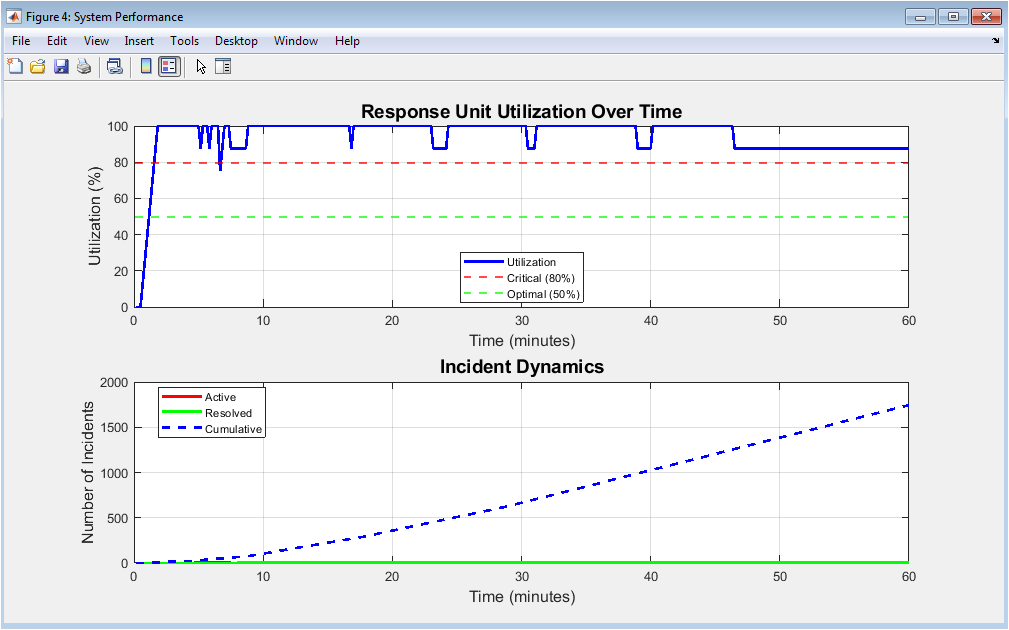
Task: Save the figure using the floppy disk icon
Action: [x=61, y=67]
